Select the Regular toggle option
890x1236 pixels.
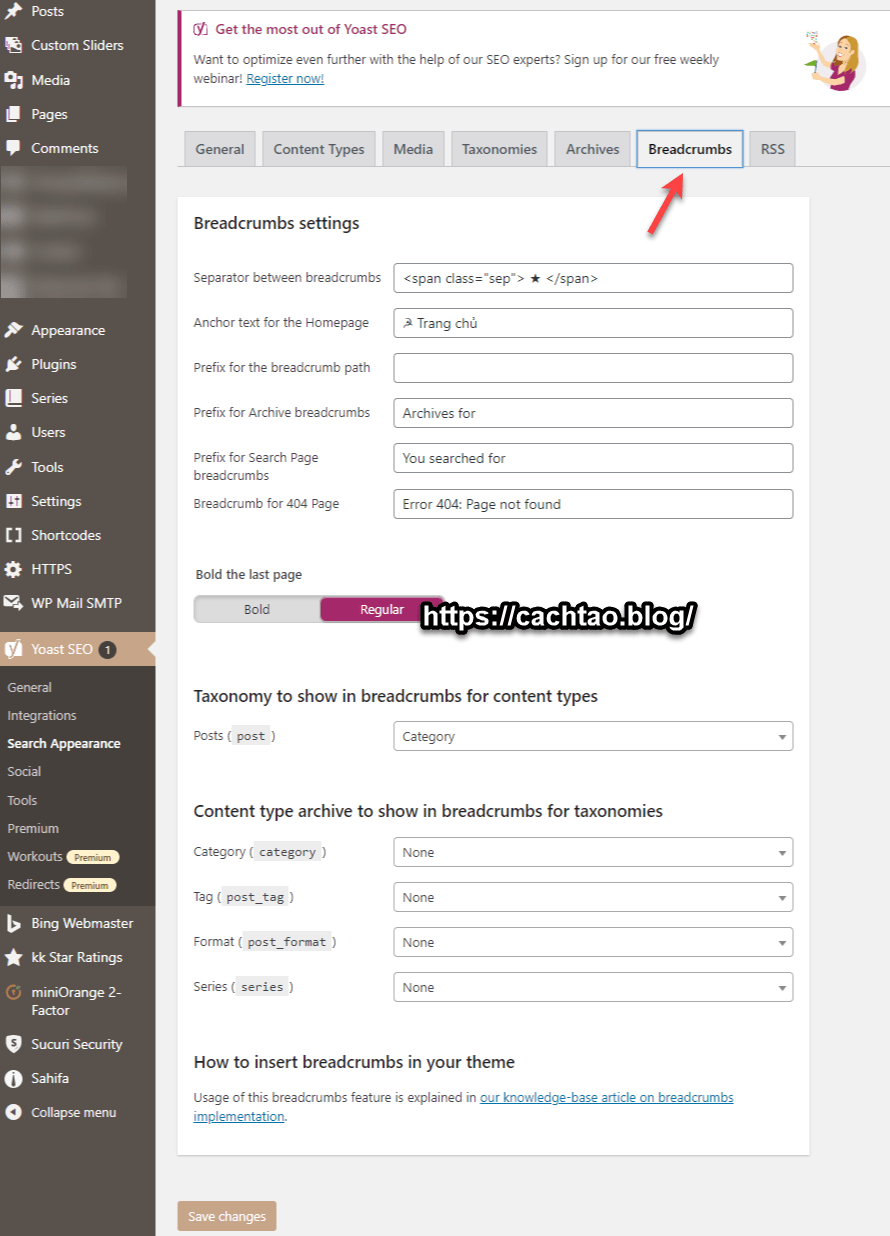[382, 609]
